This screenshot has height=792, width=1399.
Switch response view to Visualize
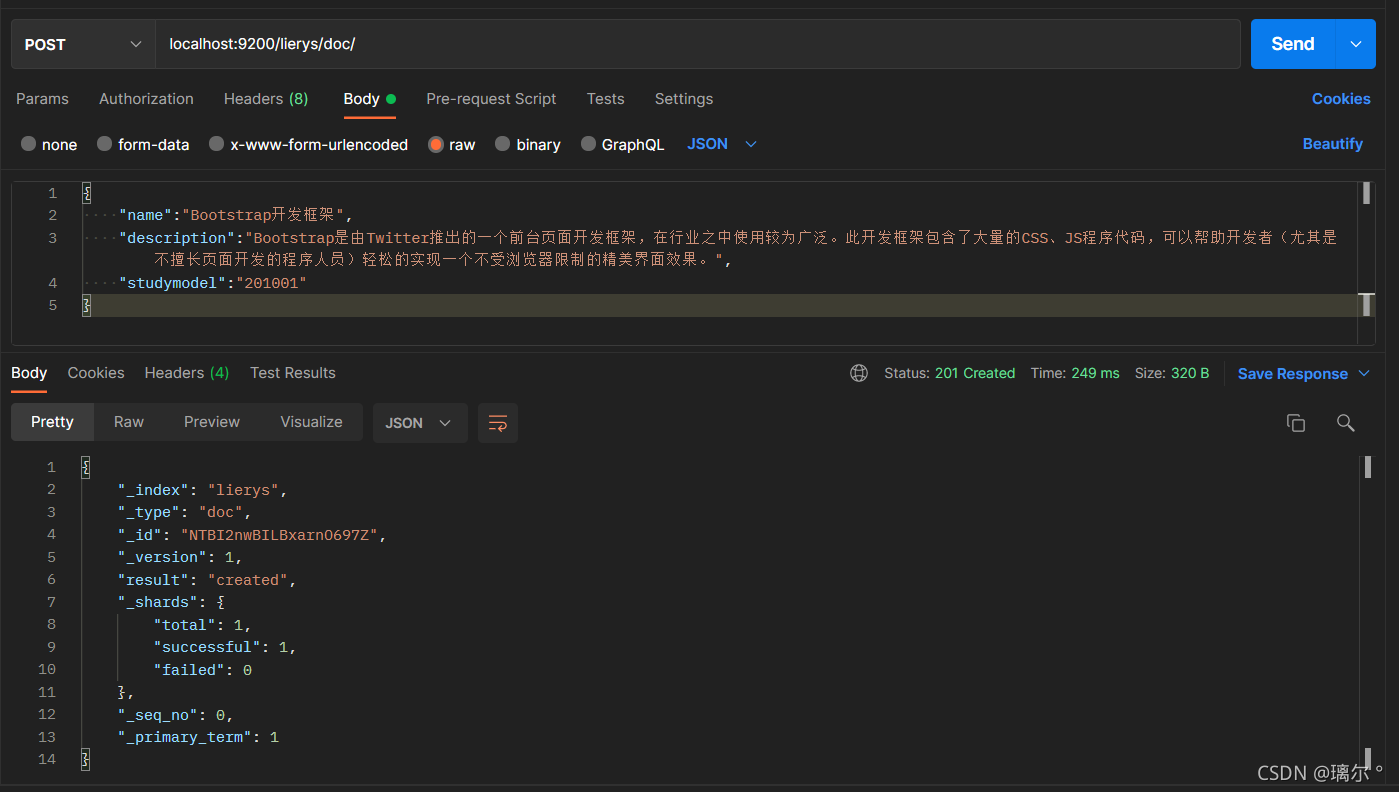point(311,422)
